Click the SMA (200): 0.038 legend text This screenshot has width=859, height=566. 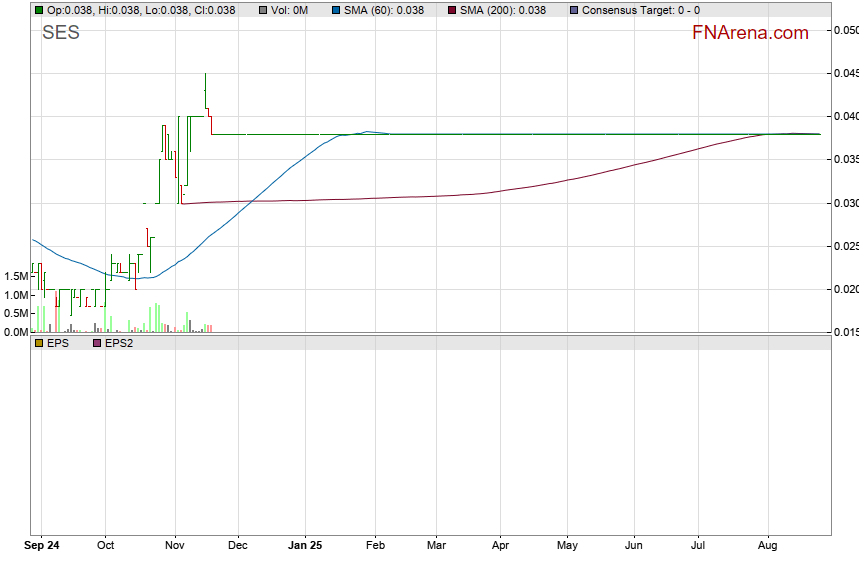[503, 10]
